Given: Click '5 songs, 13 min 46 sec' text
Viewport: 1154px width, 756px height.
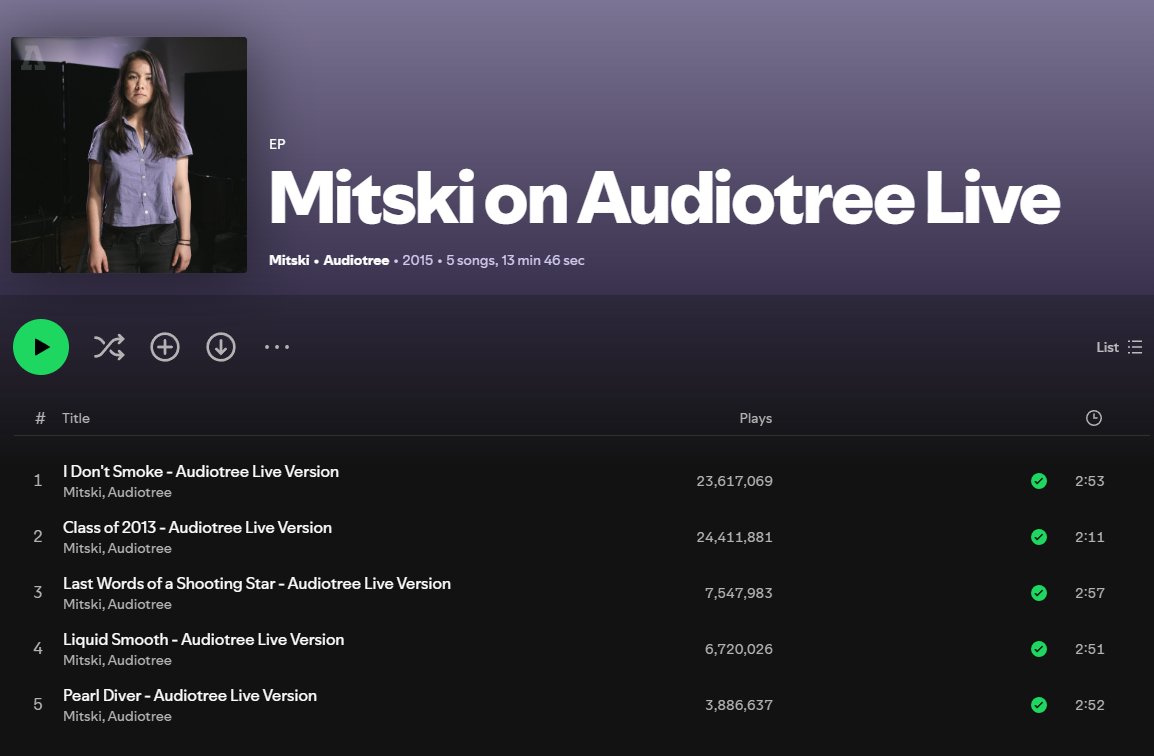Looking at the screenshot, I should tap(515, 260).
